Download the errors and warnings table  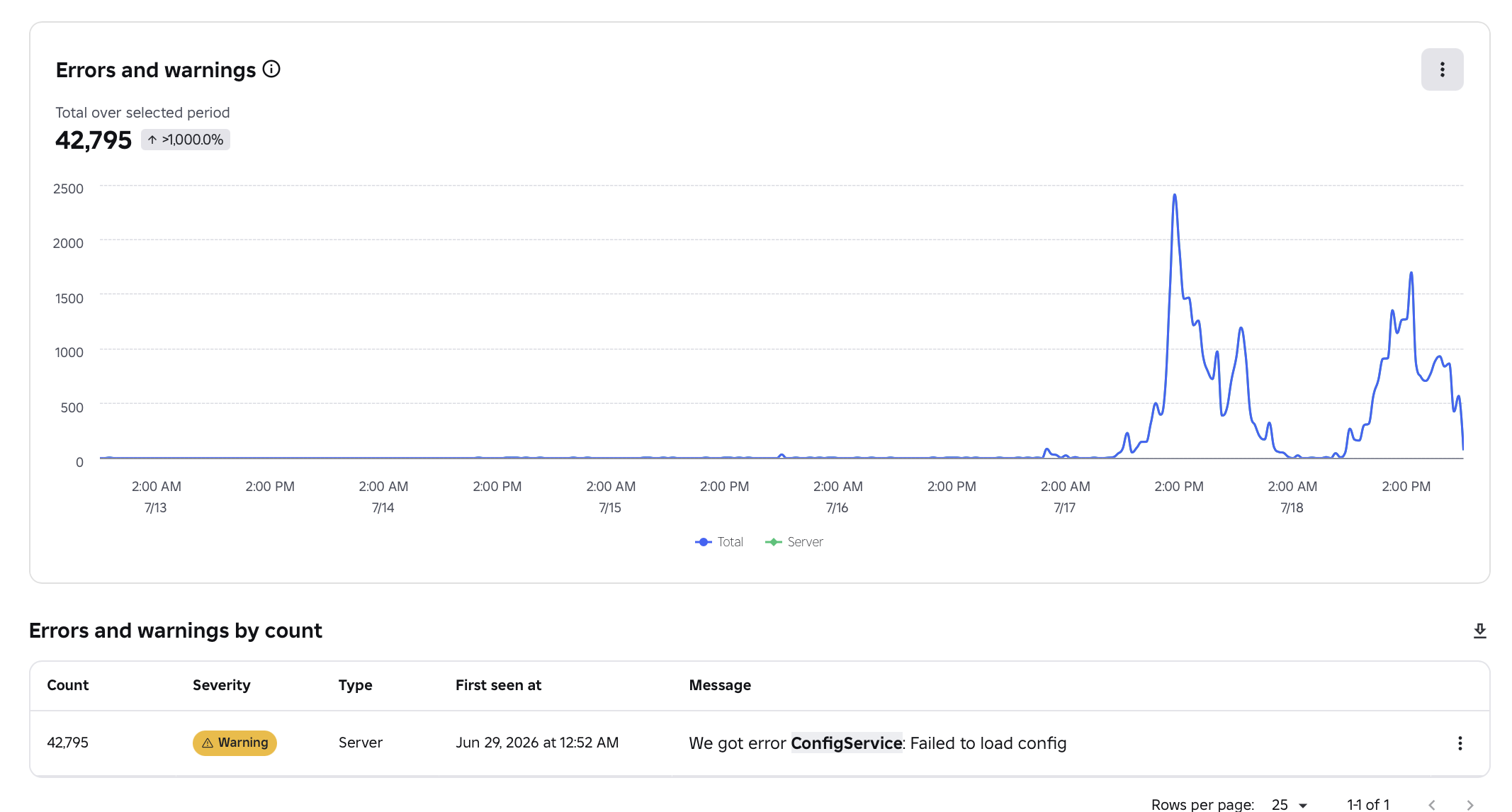(1479, 631)
